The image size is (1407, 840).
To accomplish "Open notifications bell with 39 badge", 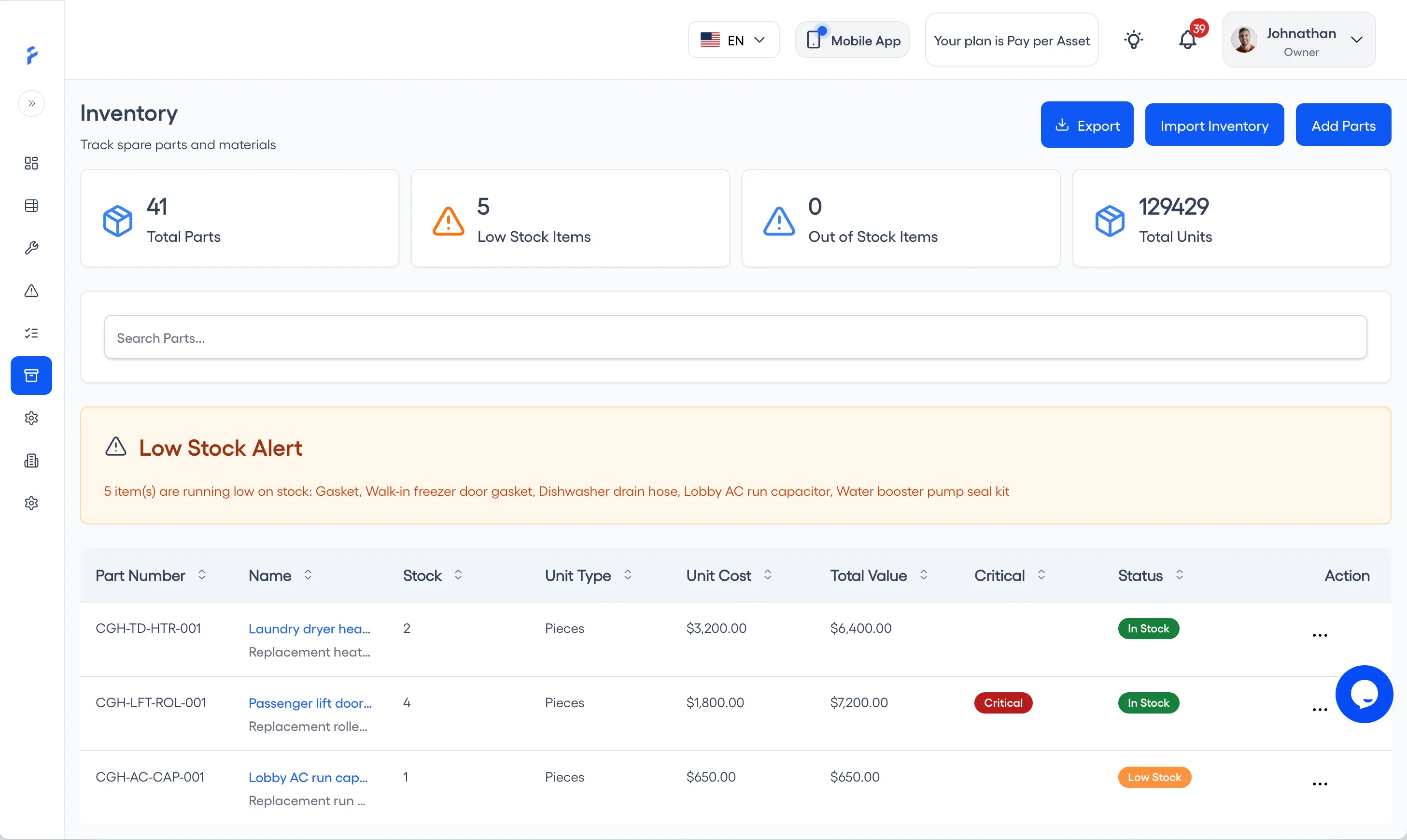I will [1188, 40].
